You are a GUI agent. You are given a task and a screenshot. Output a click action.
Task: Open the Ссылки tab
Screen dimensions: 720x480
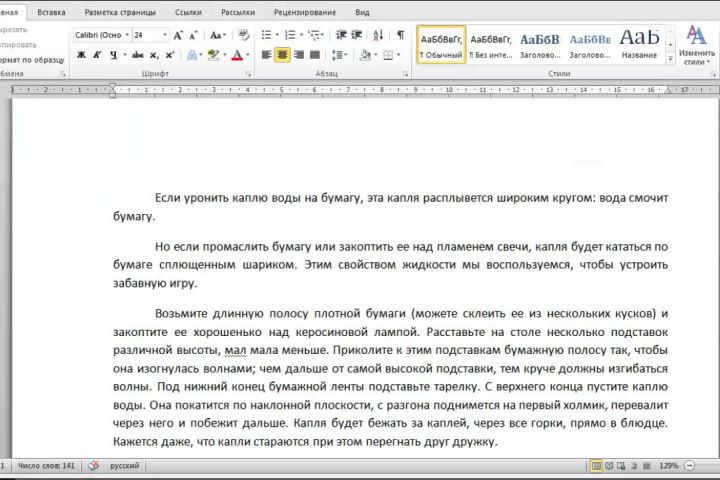188,12
